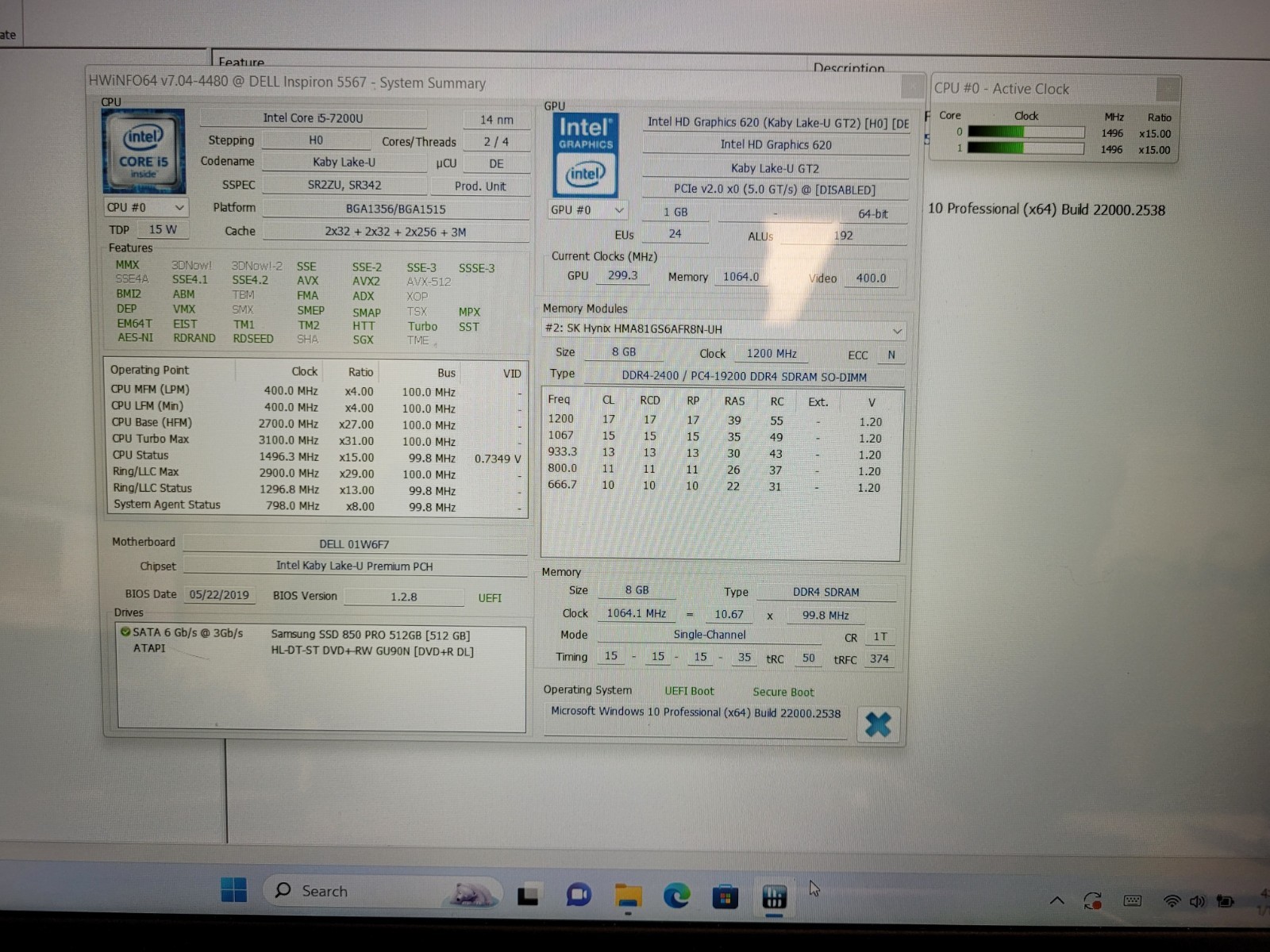1270x952 pixels.
Task: Open the GPU #0 selector dropdown
Action: 587,210
